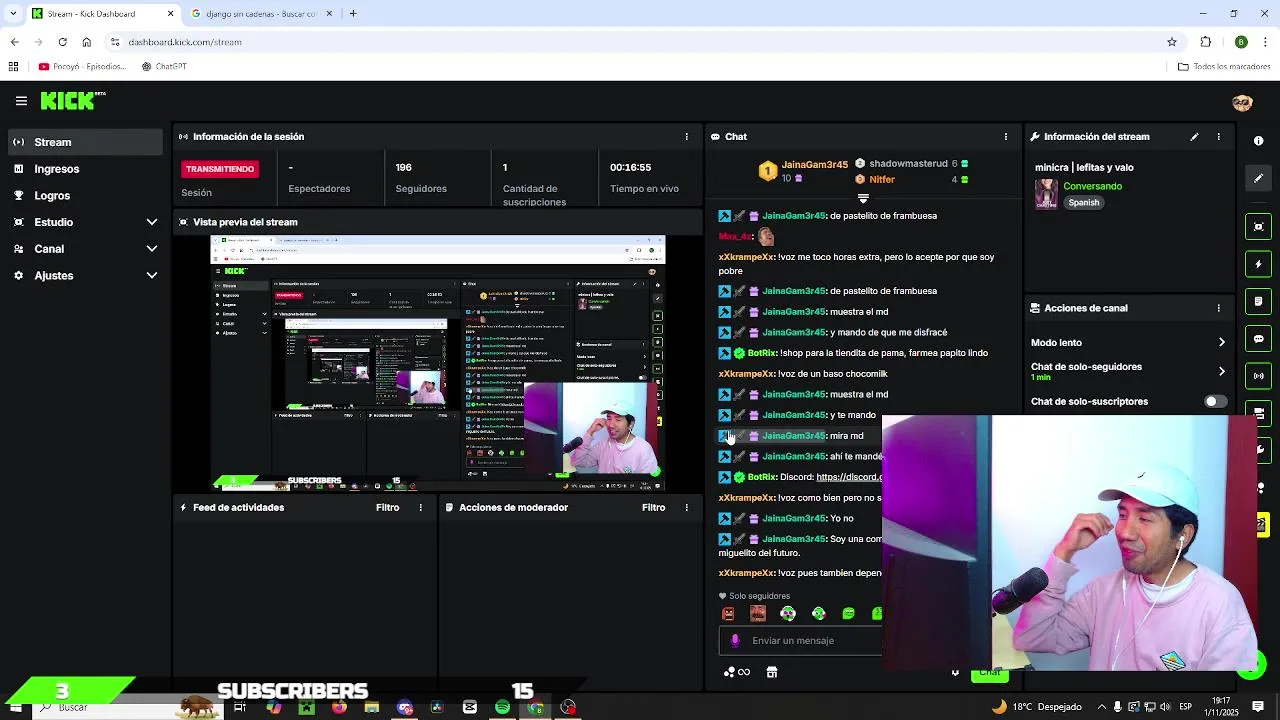Insert the angry red face emote

click(x=728, y=613)
